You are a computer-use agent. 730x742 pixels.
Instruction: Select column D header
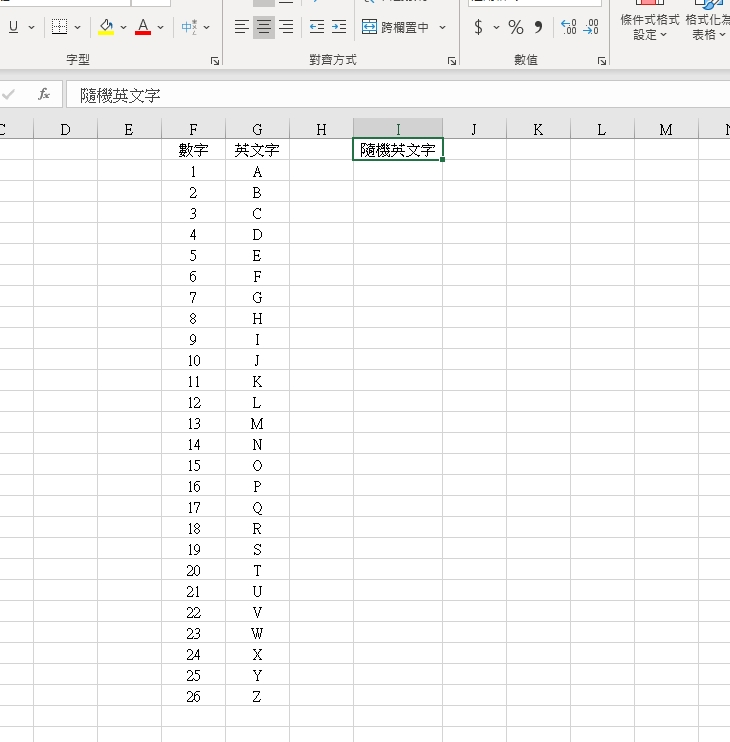(x=65, y=129)
